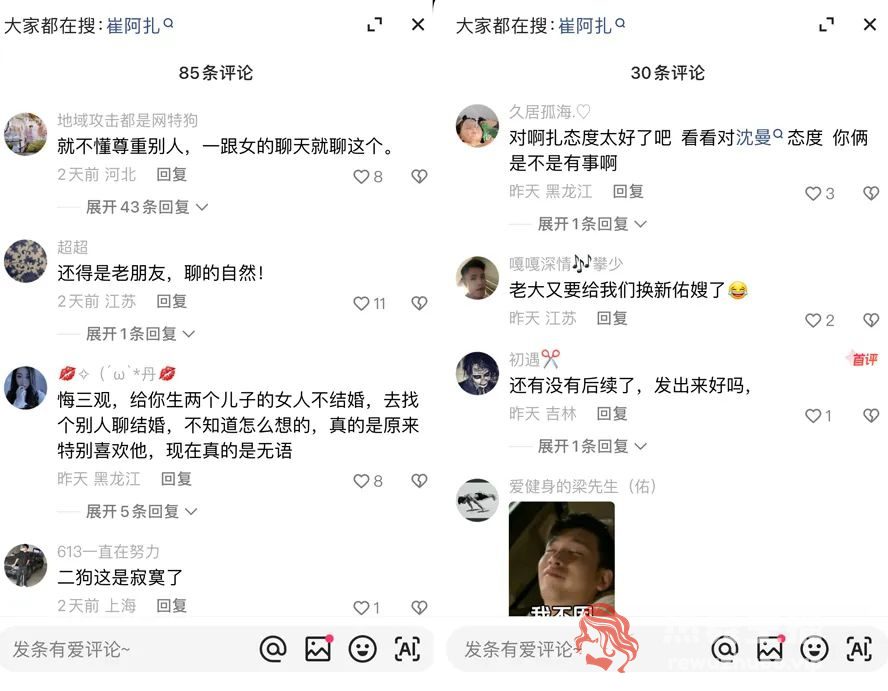Focus the left 发条有爱评论 input field

point(128,649)
